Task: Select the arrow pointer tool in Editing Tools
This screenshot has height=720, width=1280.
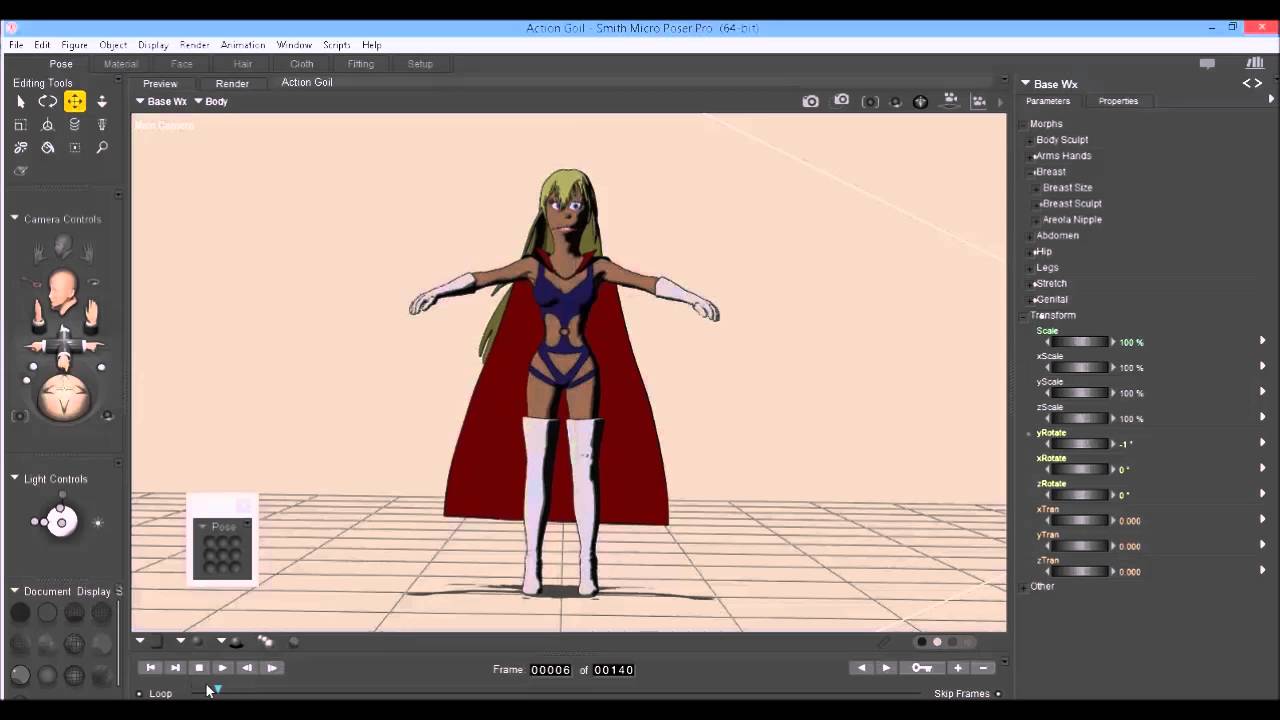Action: pos(20,102)
